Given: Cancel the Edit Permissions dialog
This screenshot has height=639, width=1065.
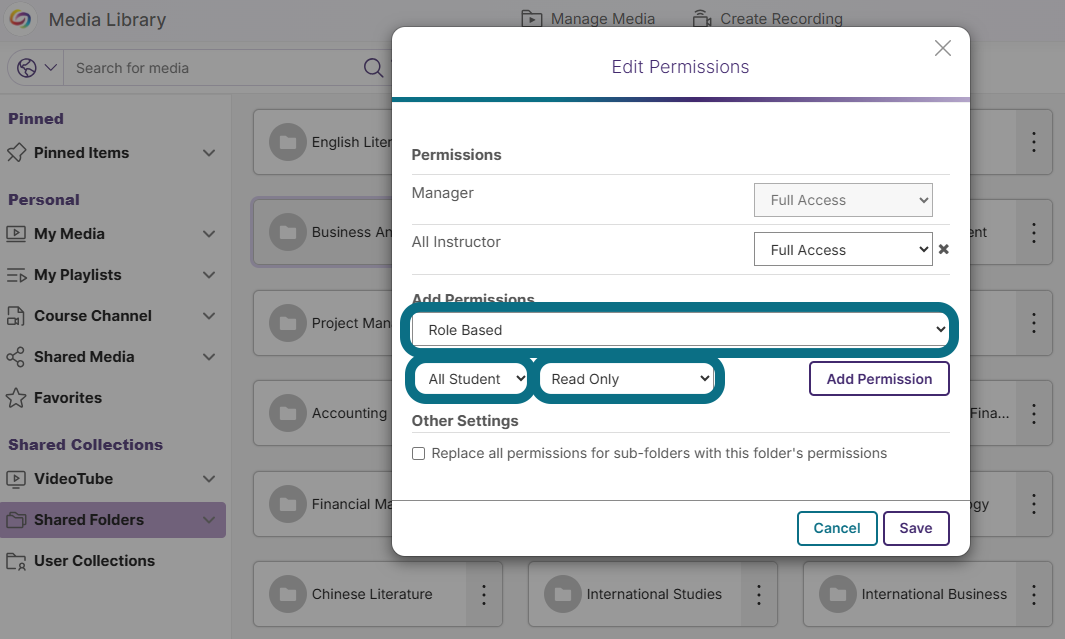Looking at the screenshot, I should pos(836,528).
